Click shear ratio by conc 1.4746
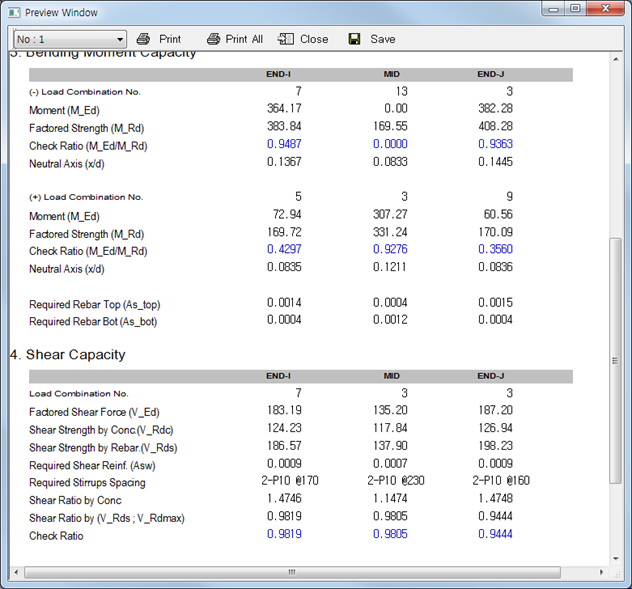632x589 pixels. tap(284, 498)
